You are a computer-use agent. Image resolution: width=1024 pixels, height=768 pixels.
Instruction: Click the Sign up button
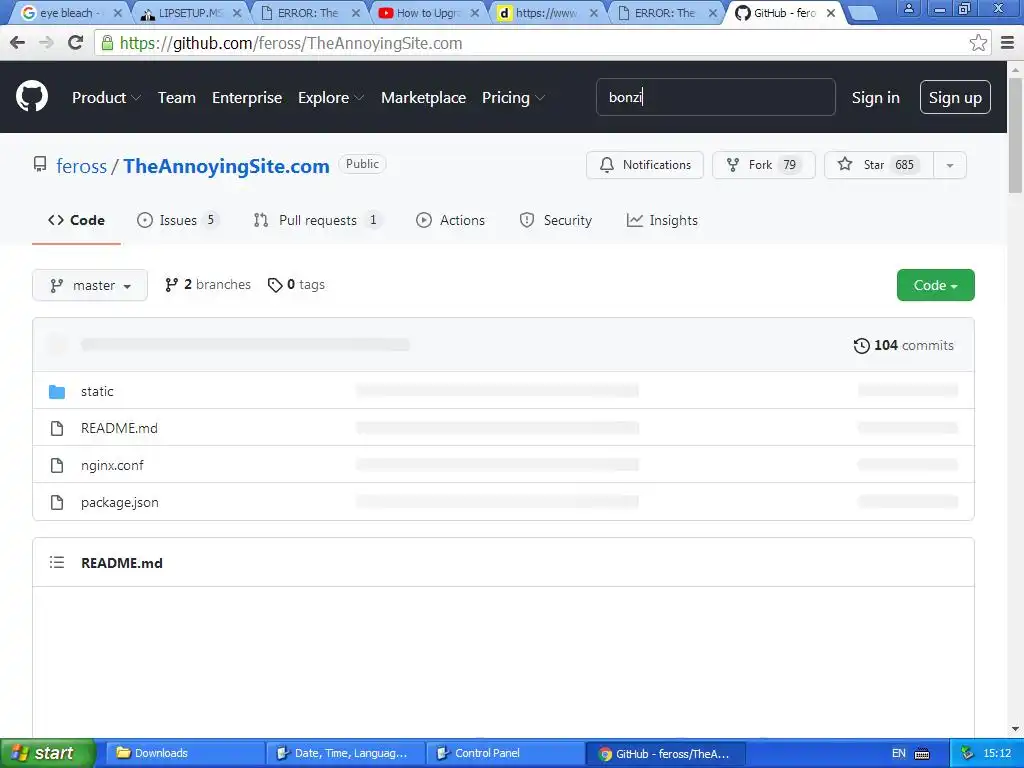(x=955, y=97)
